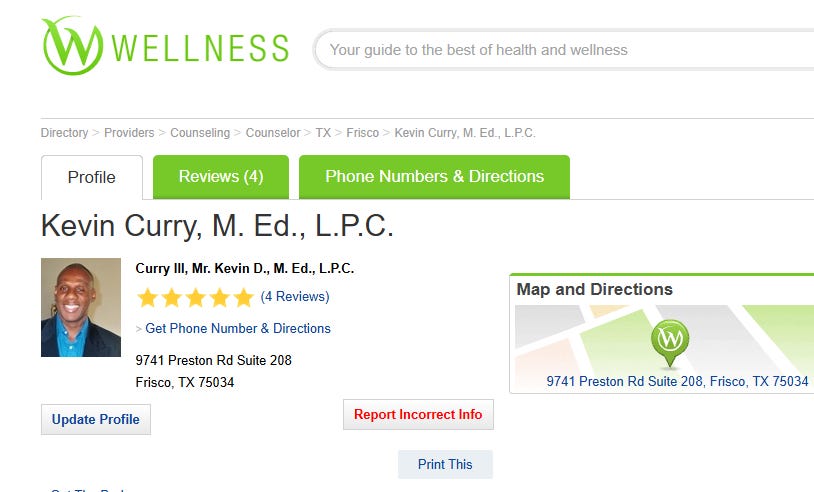Image resolution: width=814 pixels, height=492 pixels.
Task: Click the fifth gold rating star
Action: pos(243,298)
